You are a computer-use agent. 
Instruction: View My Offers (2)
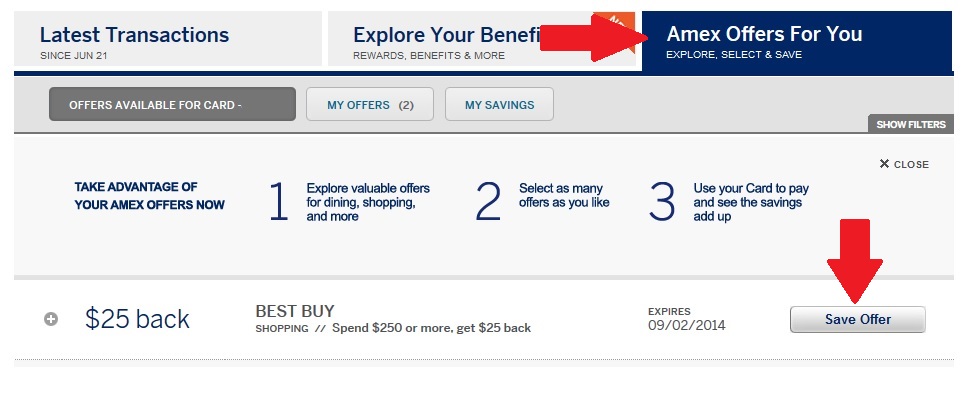[x=370, y=104]
